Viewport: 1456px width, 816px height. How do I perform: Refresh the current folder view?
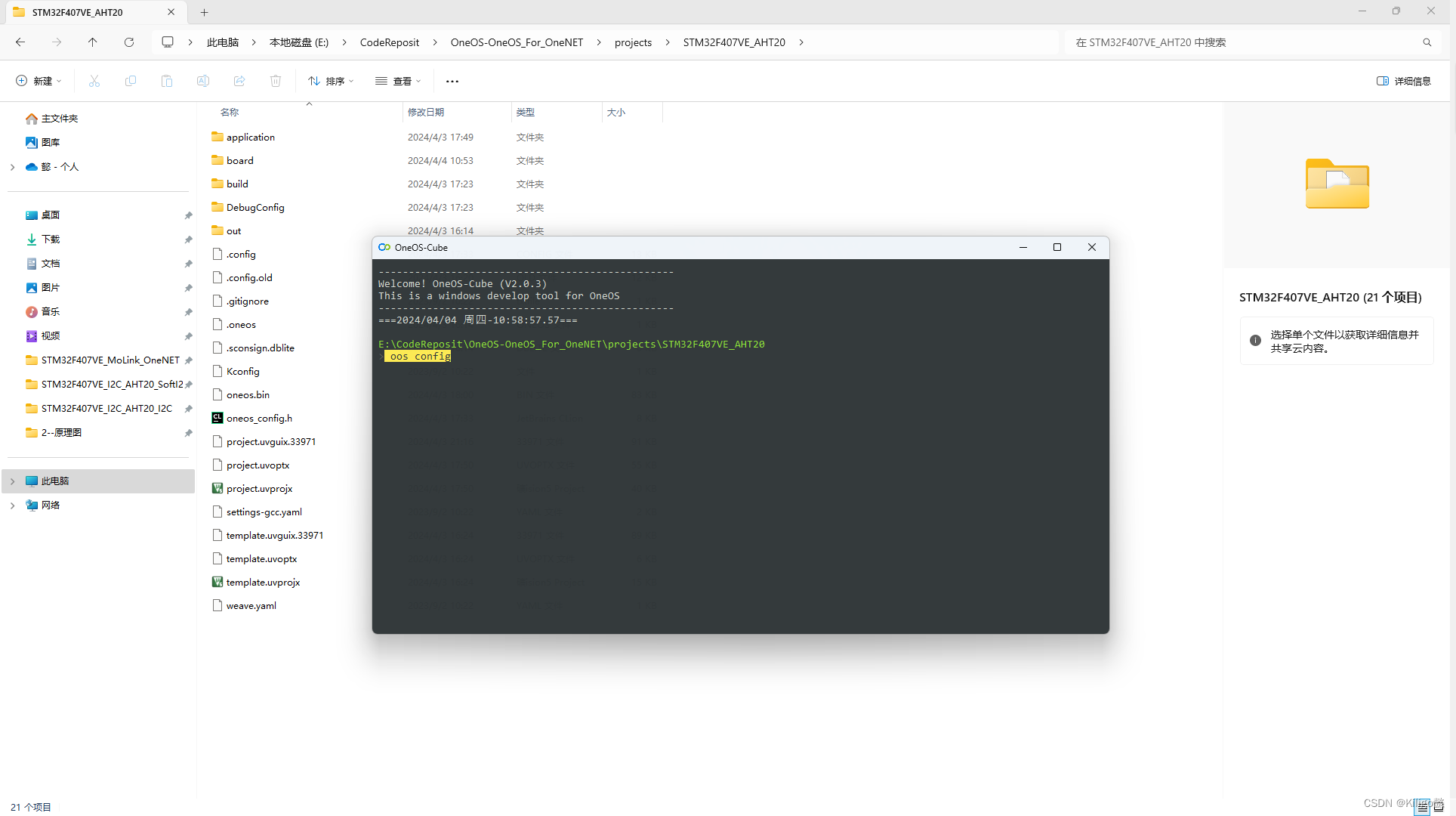[x=129, y=42]
